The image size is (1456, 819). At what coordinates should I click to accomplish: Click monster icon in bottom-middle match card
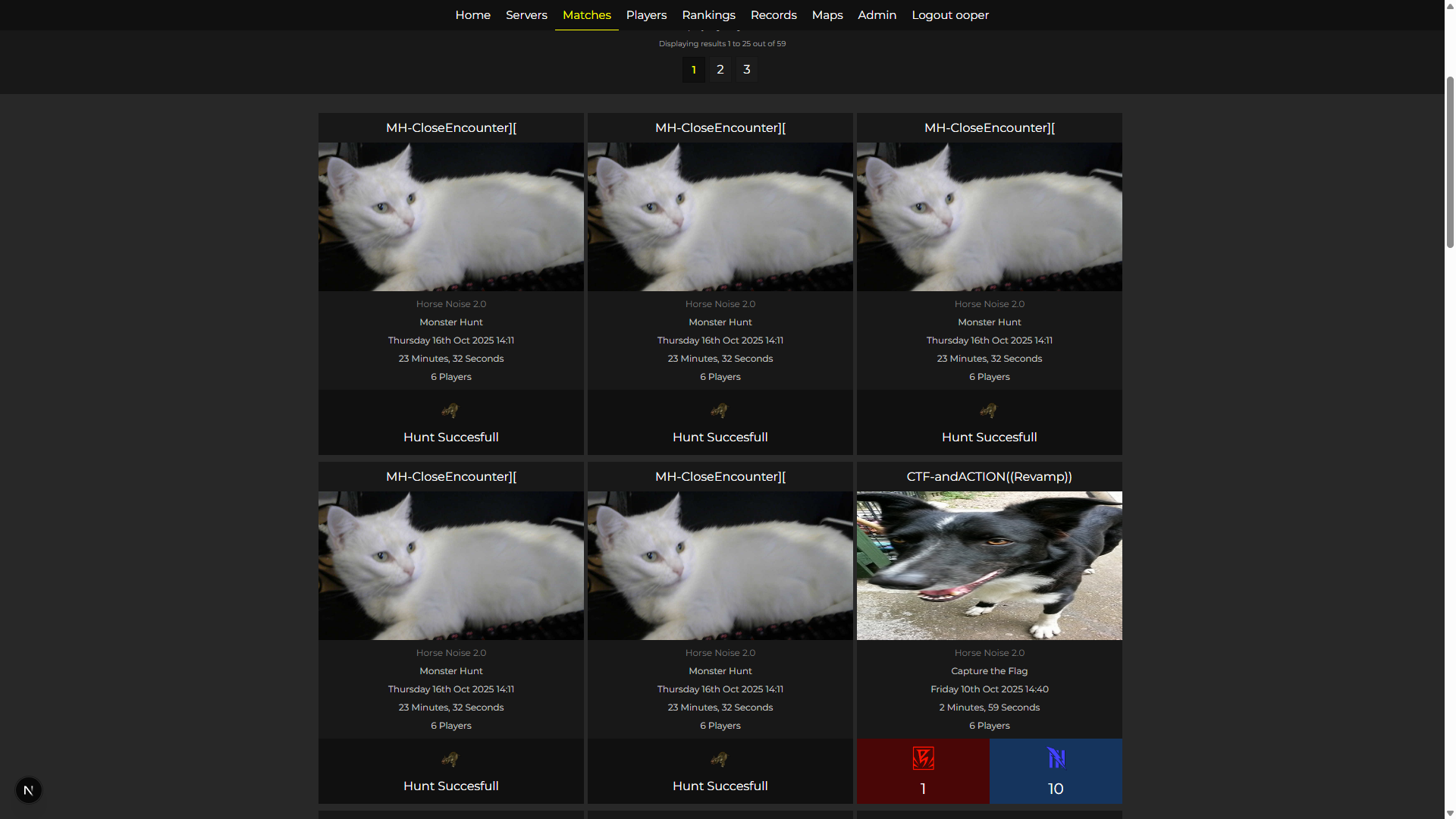(720, 760)
